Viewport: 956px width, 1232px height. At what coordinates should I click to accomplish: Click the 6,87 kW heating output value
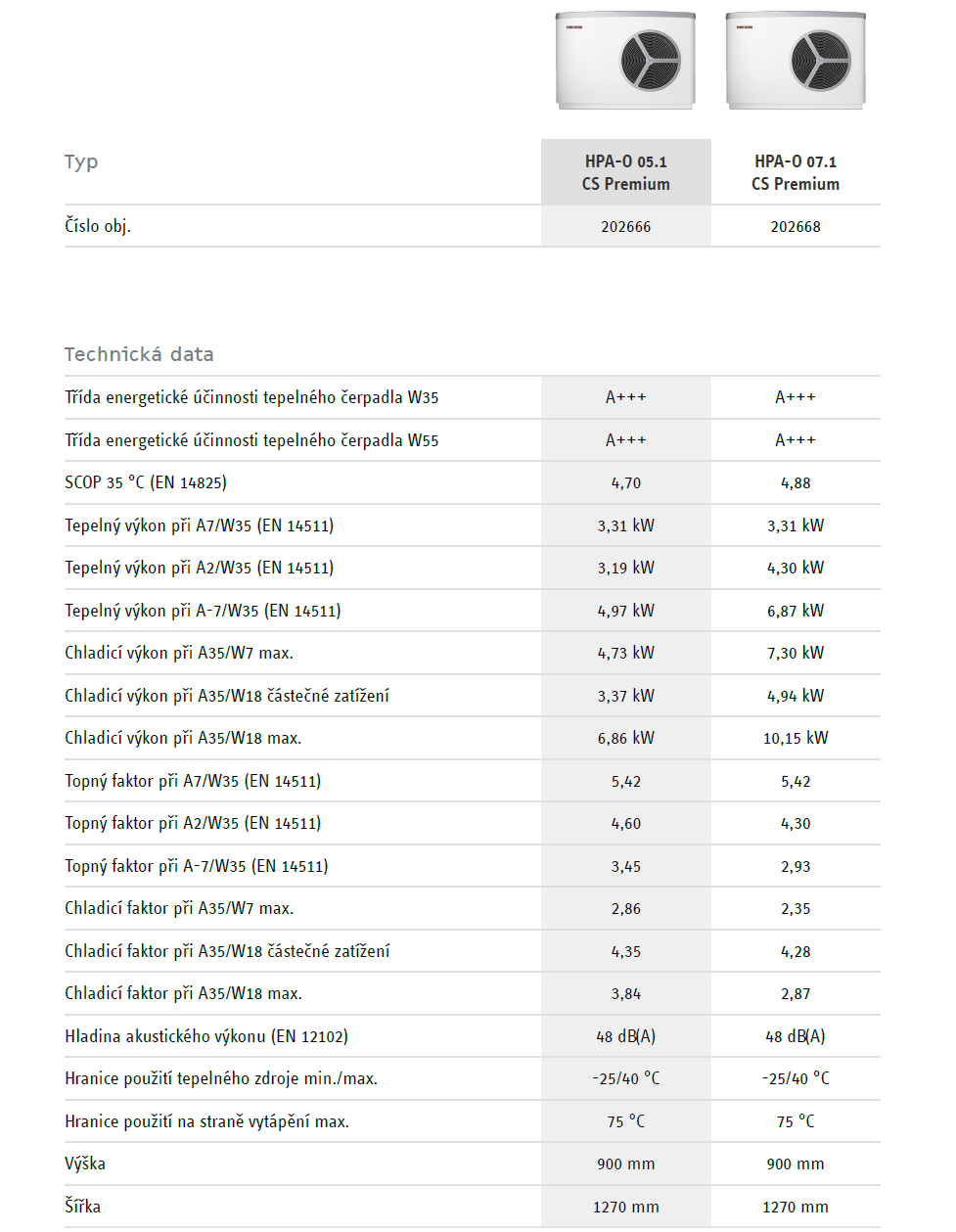[x=796, y=611]
